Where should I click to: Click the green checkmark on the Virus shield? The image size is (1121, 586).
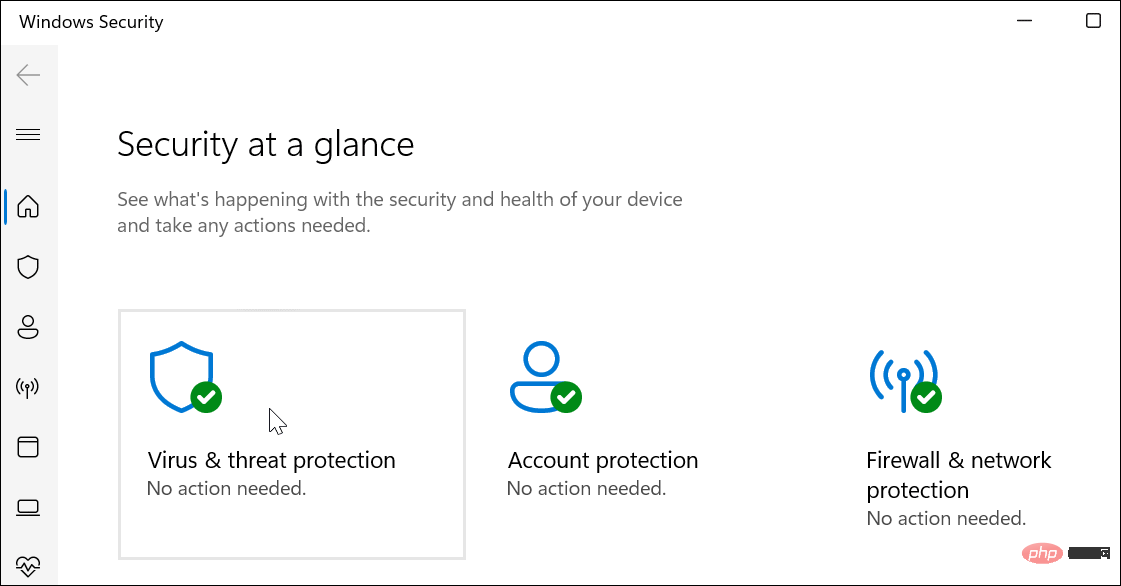coord(206,398)
